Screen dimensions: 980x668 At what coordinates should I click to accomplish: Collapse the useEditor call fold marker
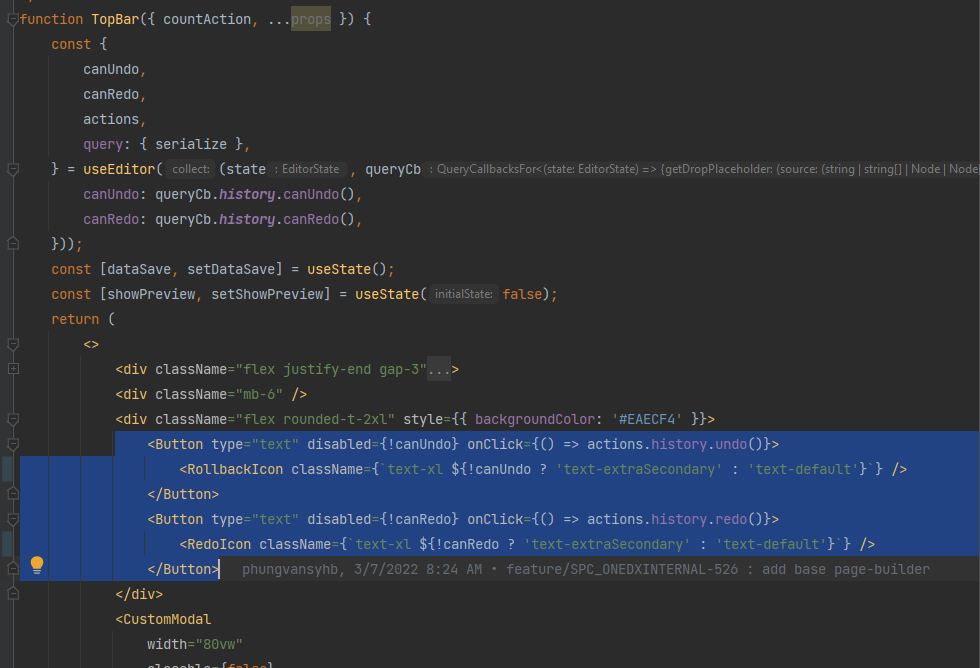pyautogui.click(x=12, y=169)
